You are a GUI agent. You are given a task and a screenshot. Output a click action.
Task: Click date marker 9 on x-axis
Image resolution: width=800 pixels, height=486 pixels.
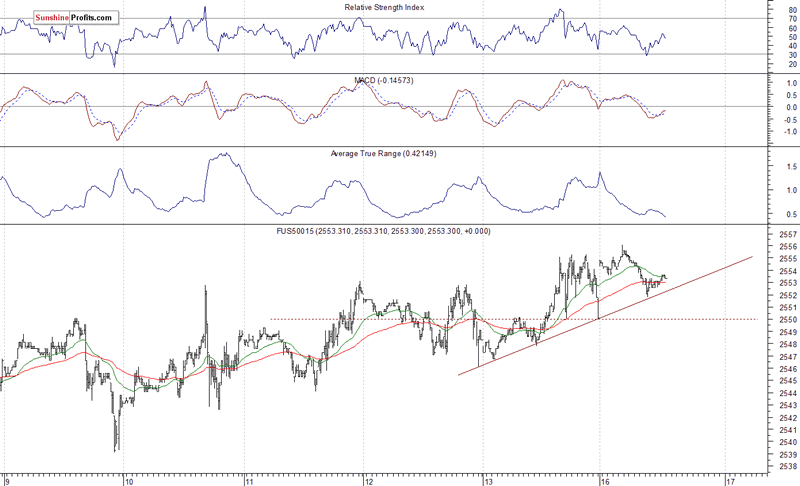tap(8, 479)
